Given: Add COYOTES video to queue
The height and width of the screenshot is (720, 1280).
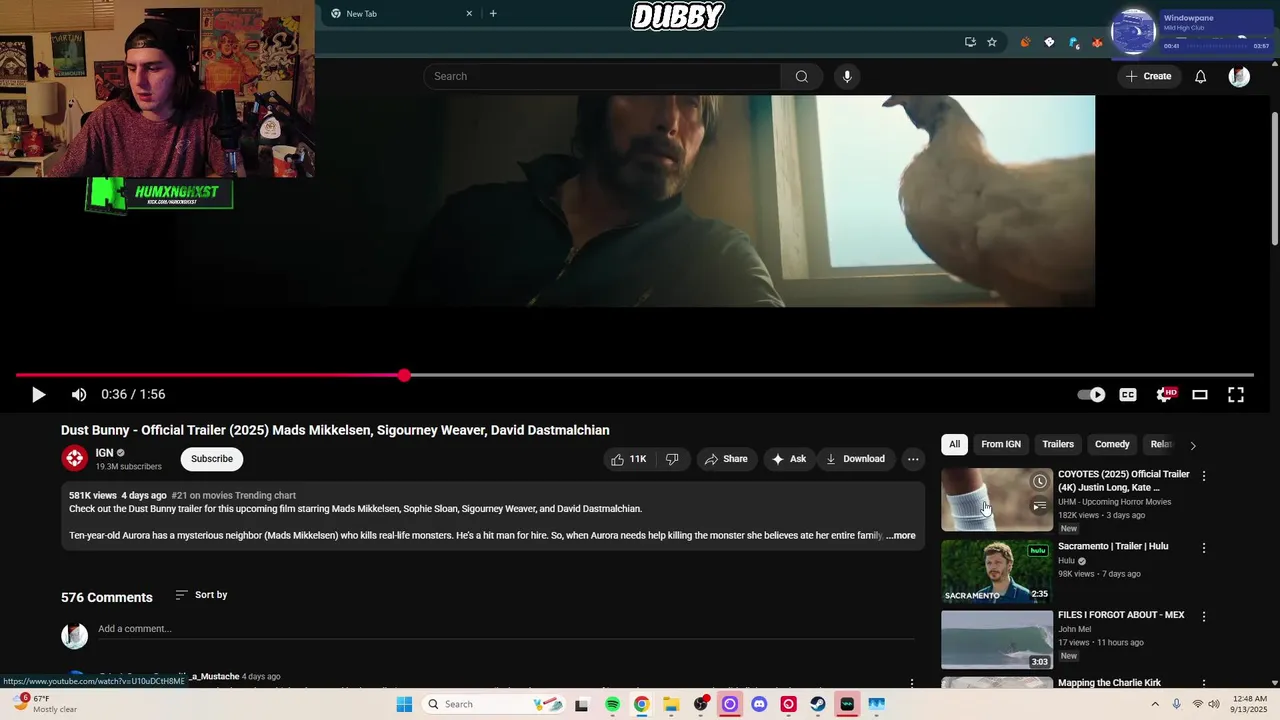Looking at the screenshot, I should [1040, 506].
